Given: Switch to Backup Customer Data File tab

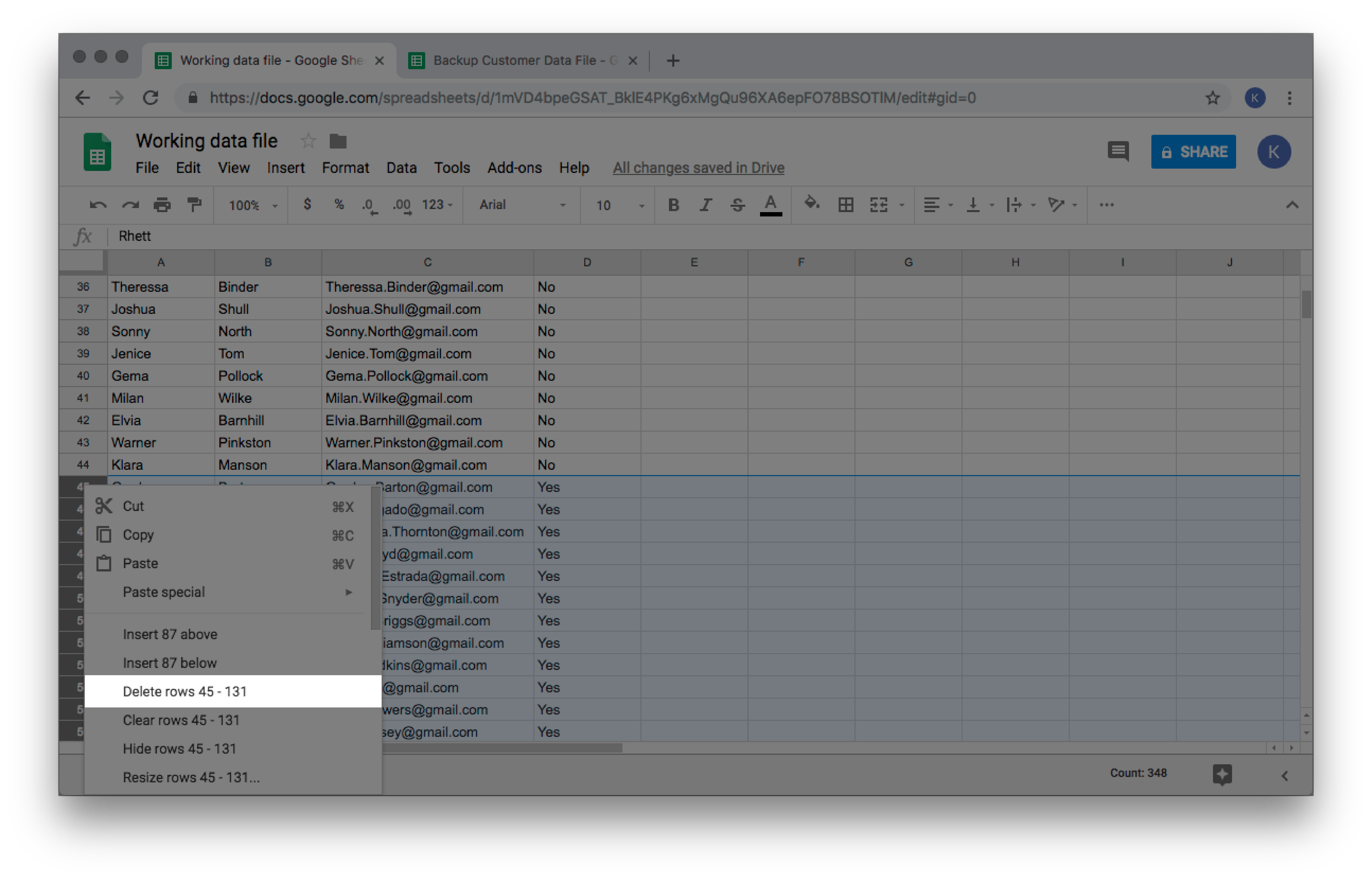Looking at the screenshot, I should [524, 60].
